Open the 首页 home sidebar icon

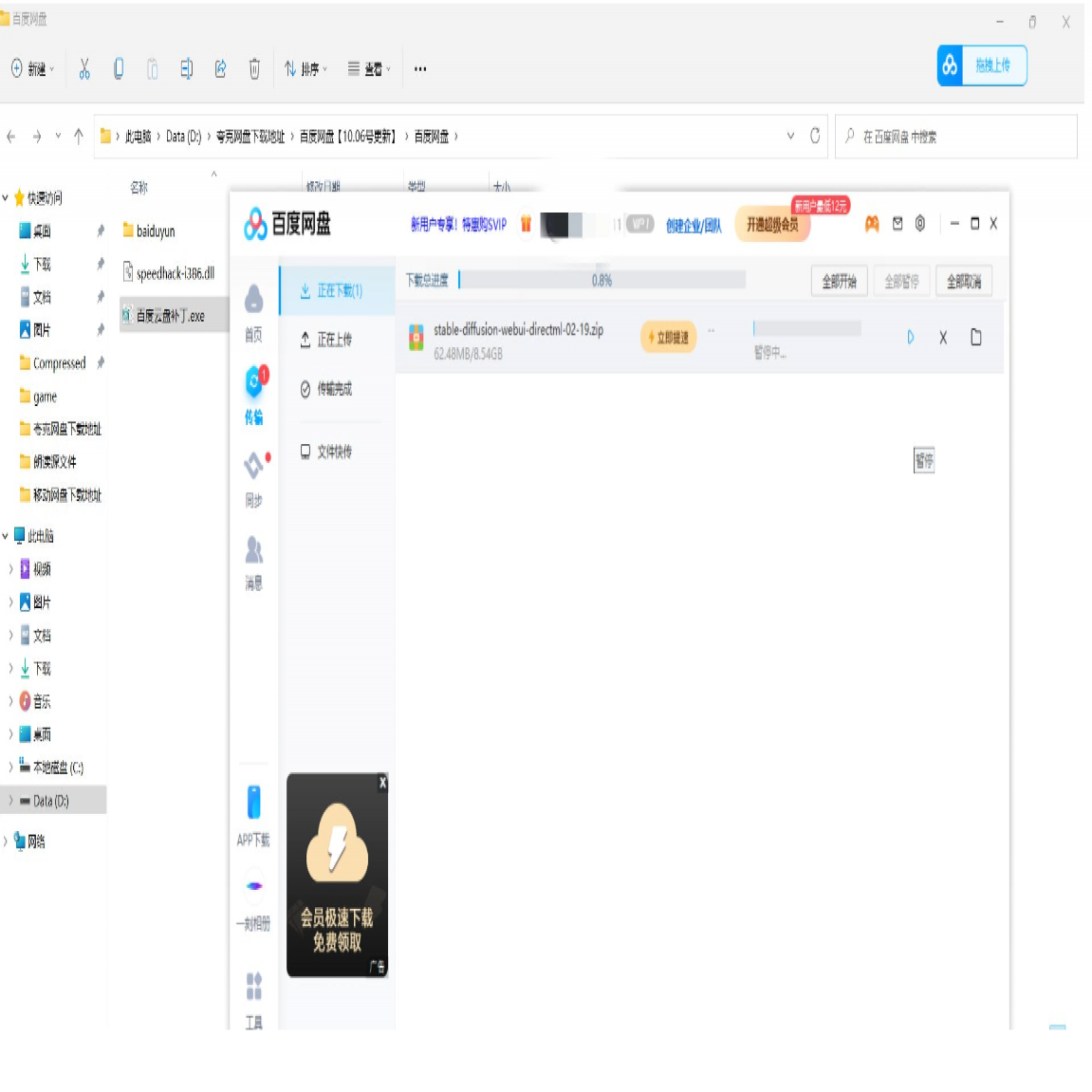[x=253, y=313]
